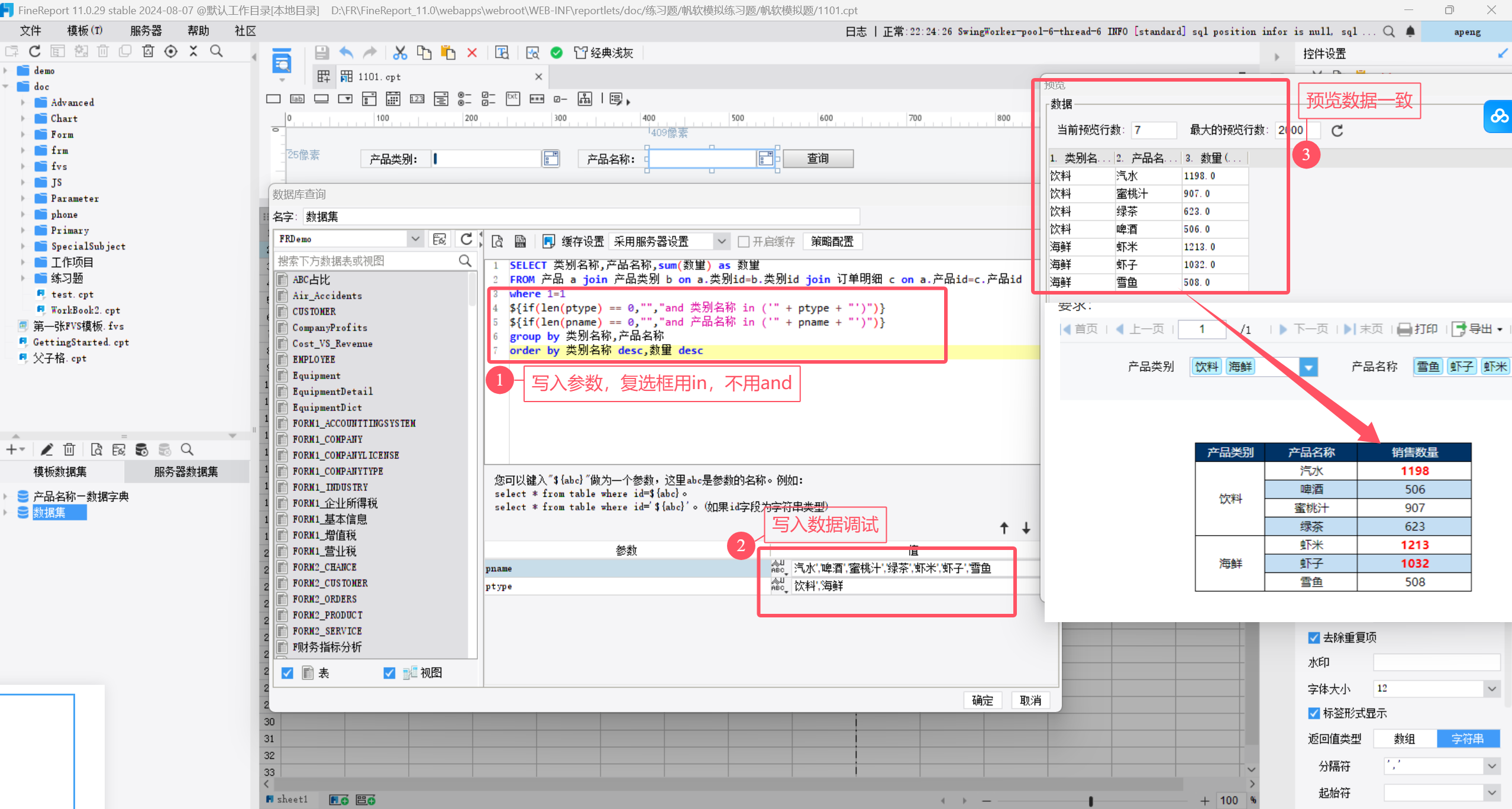This screenshot has width=1512, height=809.
Task: Click the cut scissors icon
Action: 400,53
